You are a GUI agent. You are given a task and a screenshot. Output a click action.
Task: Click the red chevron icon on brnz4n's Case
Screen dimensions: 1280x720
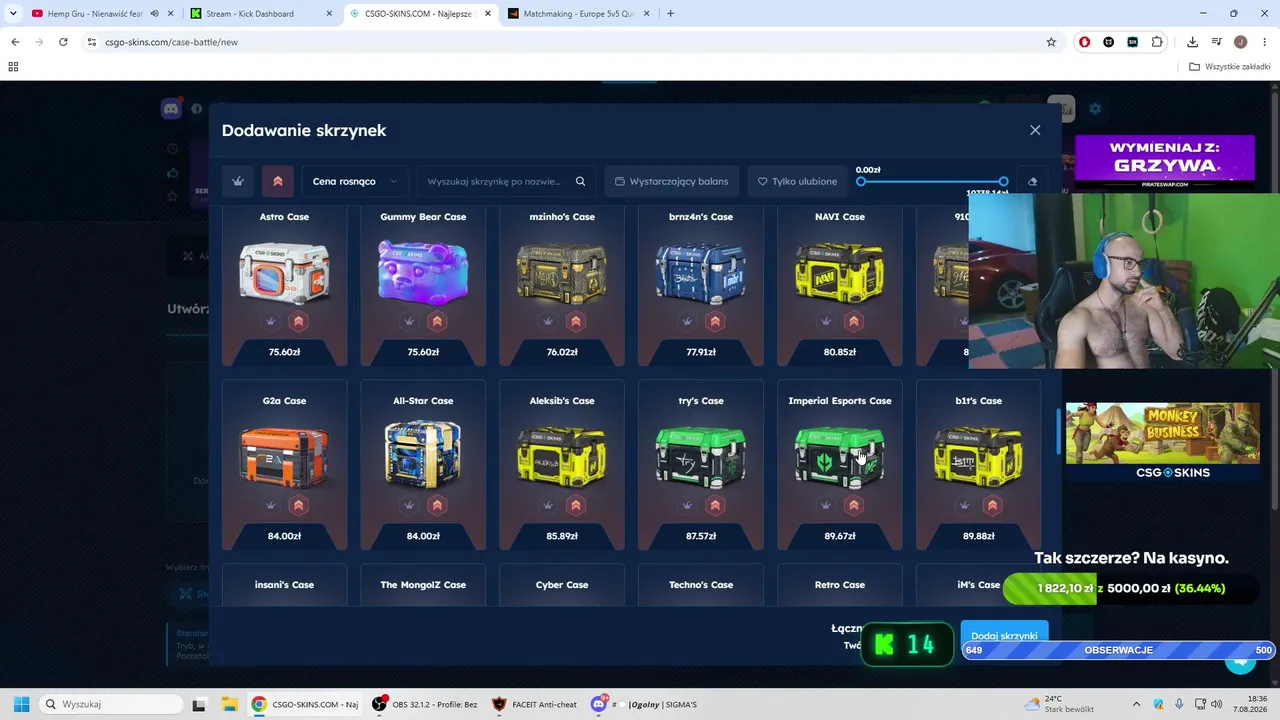click(x=715, y=321)
